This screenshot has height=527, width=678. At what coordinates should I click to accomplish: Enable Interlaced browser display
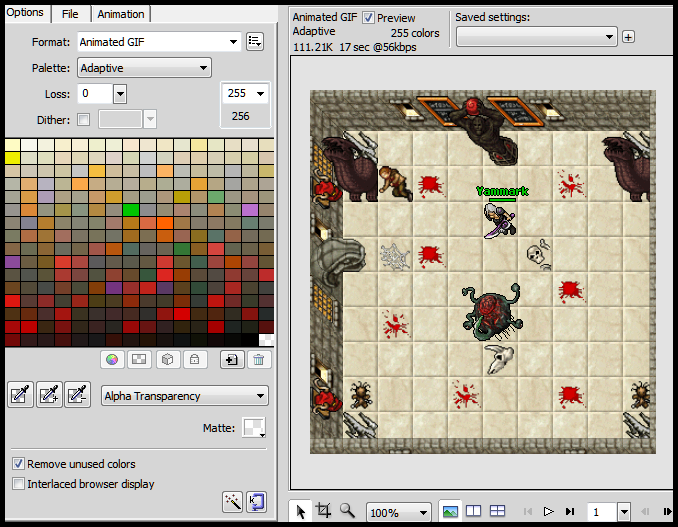[x=19, y=484]
